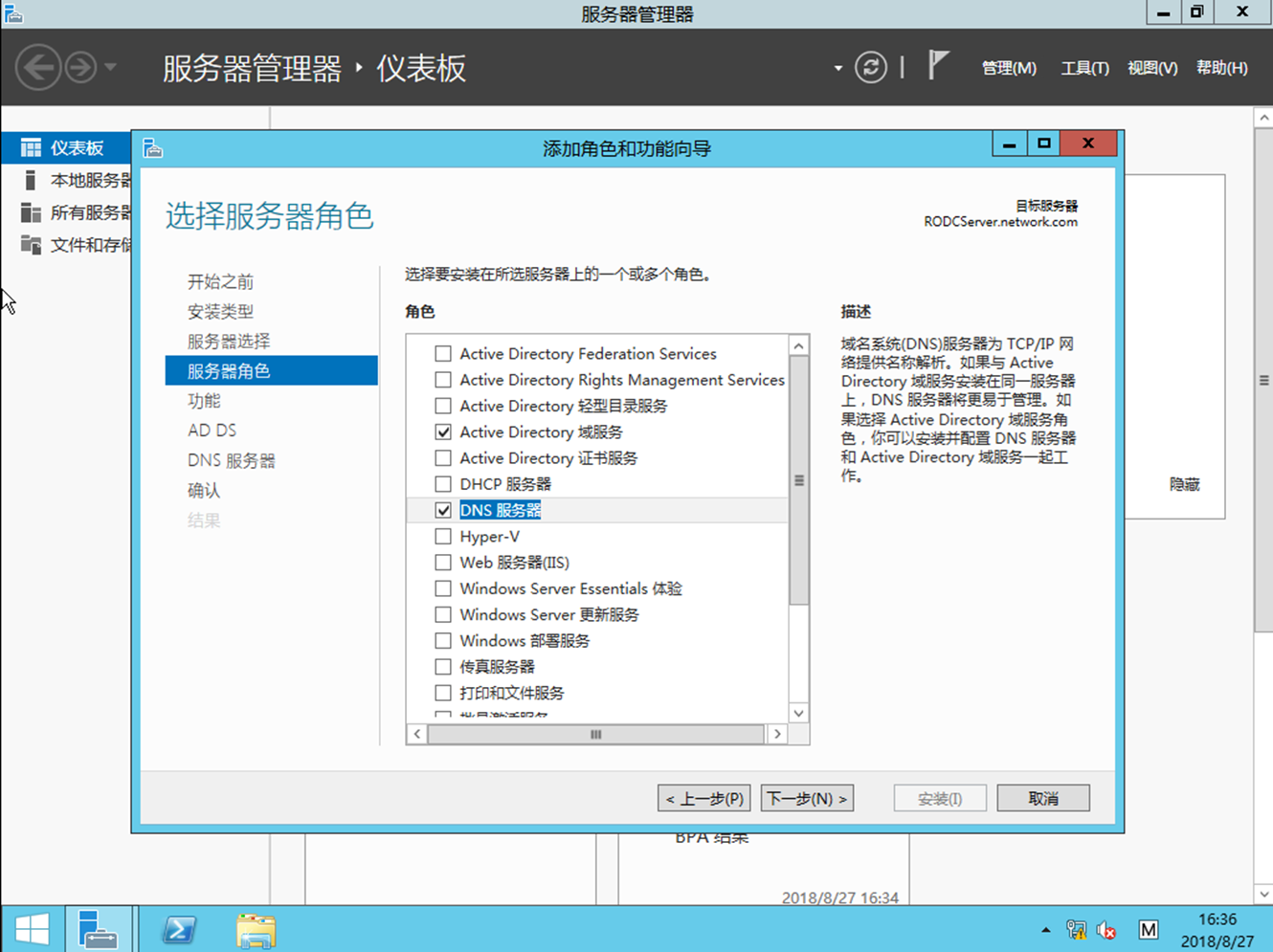Viewport: 1273px width, 952px height.
Task: Click the role list scroll right arrow
Action: pyautogui.click(x=777, y=734)
